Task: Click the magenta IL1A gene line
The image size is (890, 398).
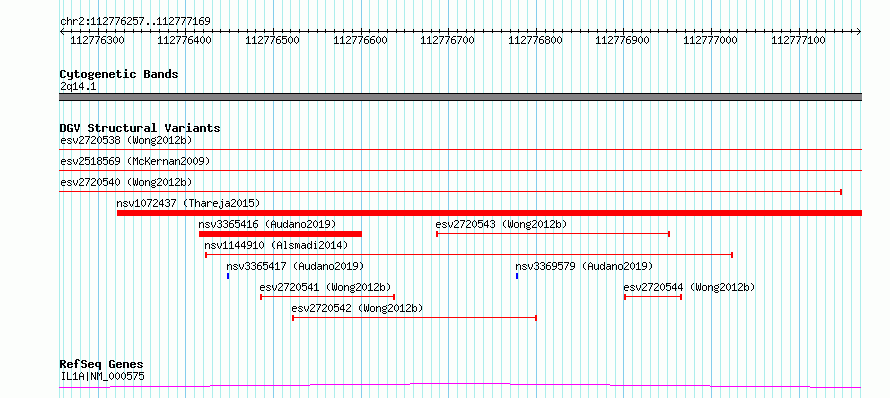Action: (x=460, y=386)
